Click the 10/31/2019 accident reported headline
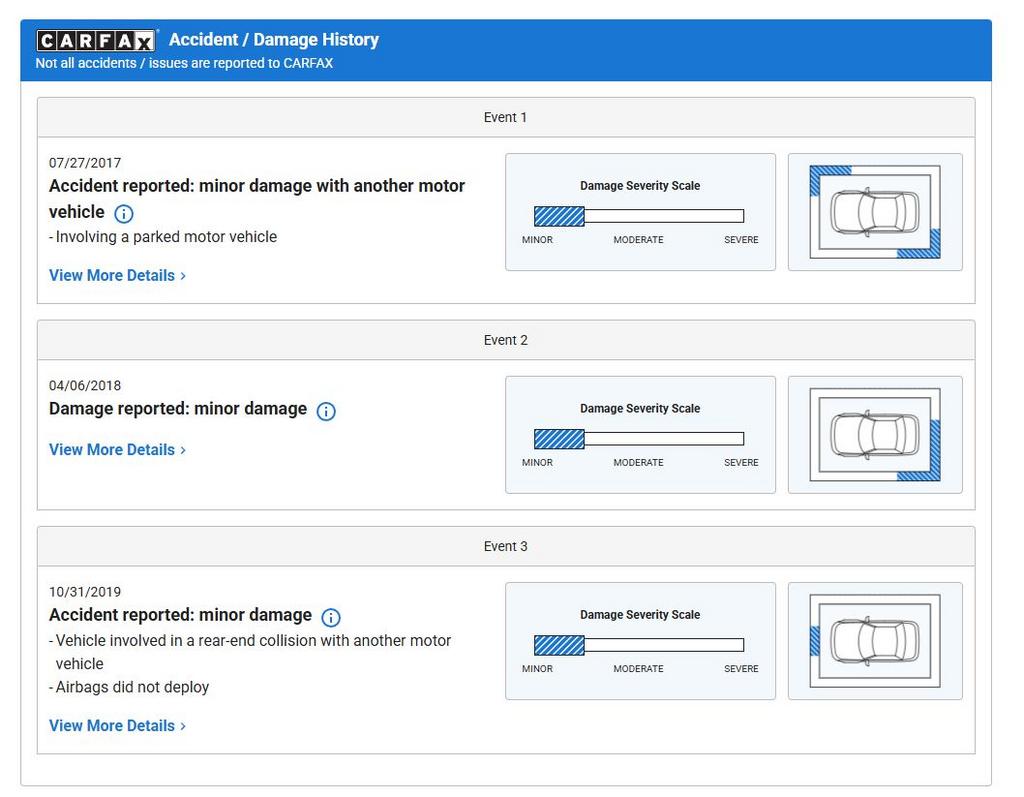The image size is (1024, 797). [x=180, y=615]
